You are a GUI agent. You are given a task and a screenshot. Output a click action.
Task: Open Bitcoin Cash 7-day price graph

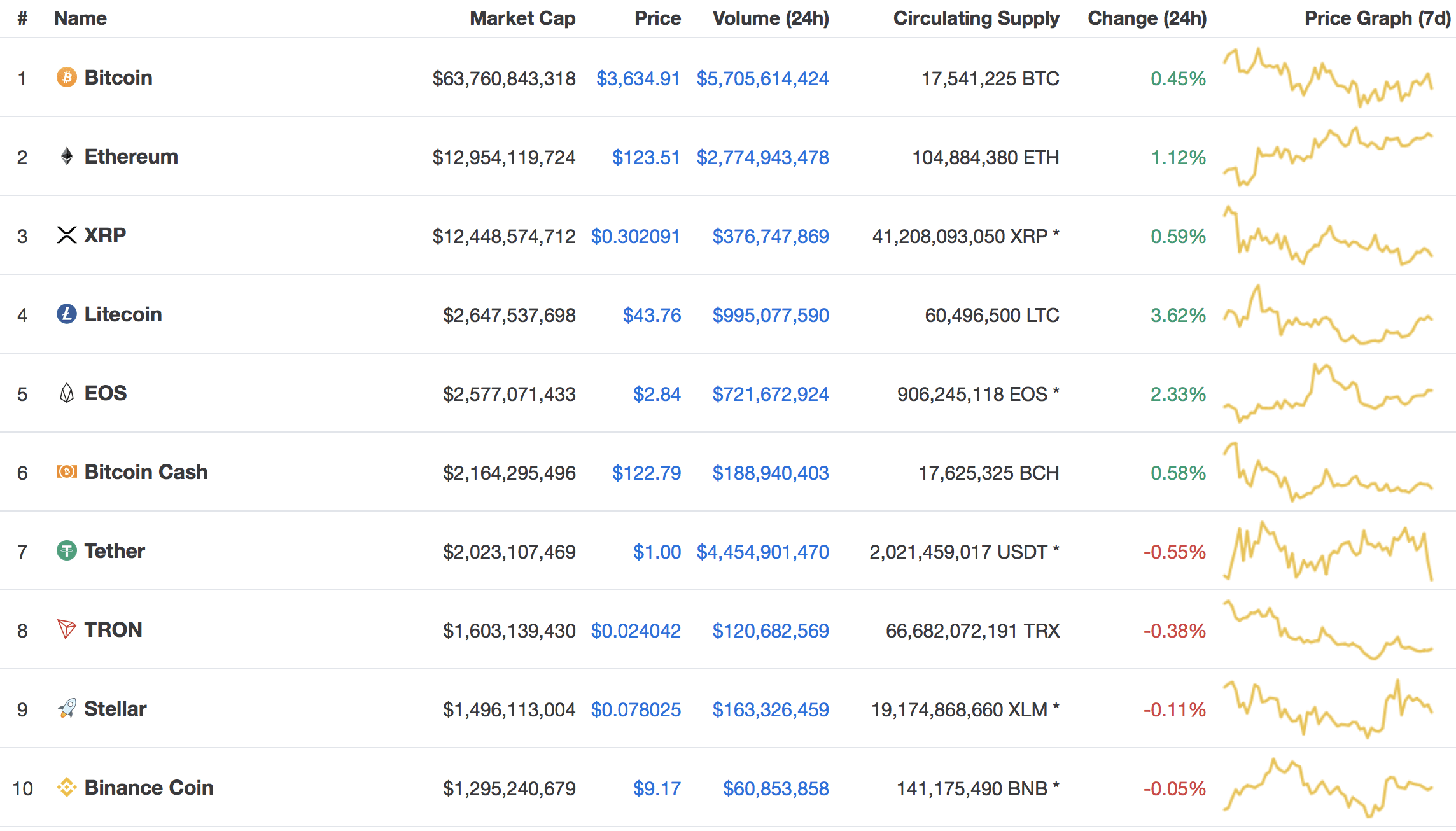(x=1328, y=471)
